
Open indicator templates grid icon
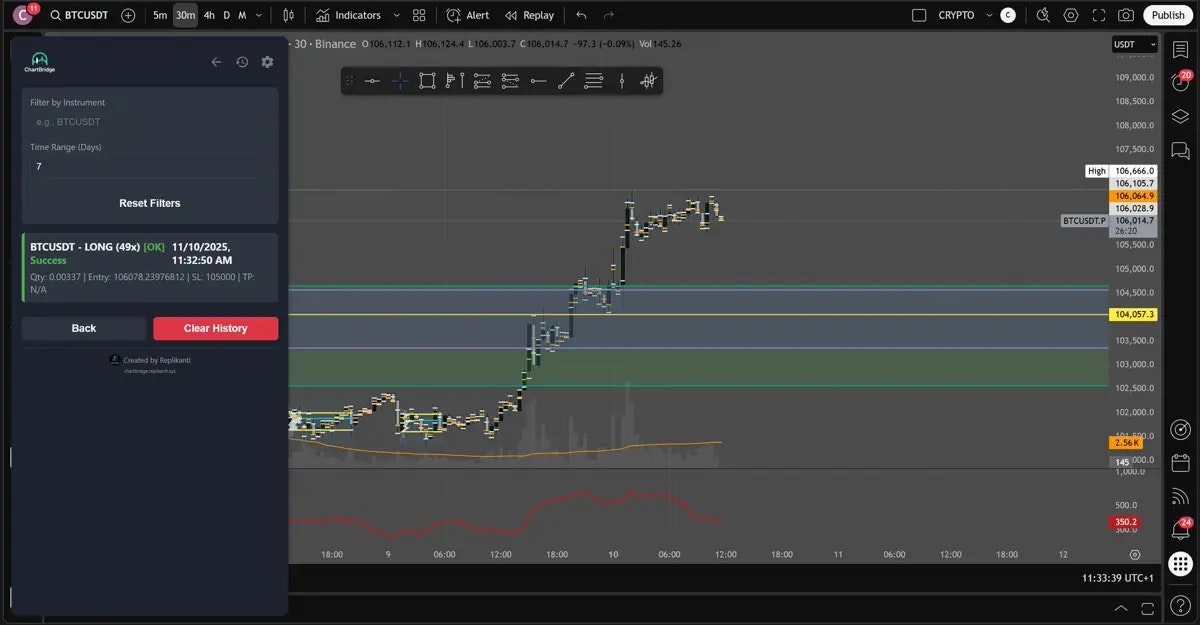419,15
